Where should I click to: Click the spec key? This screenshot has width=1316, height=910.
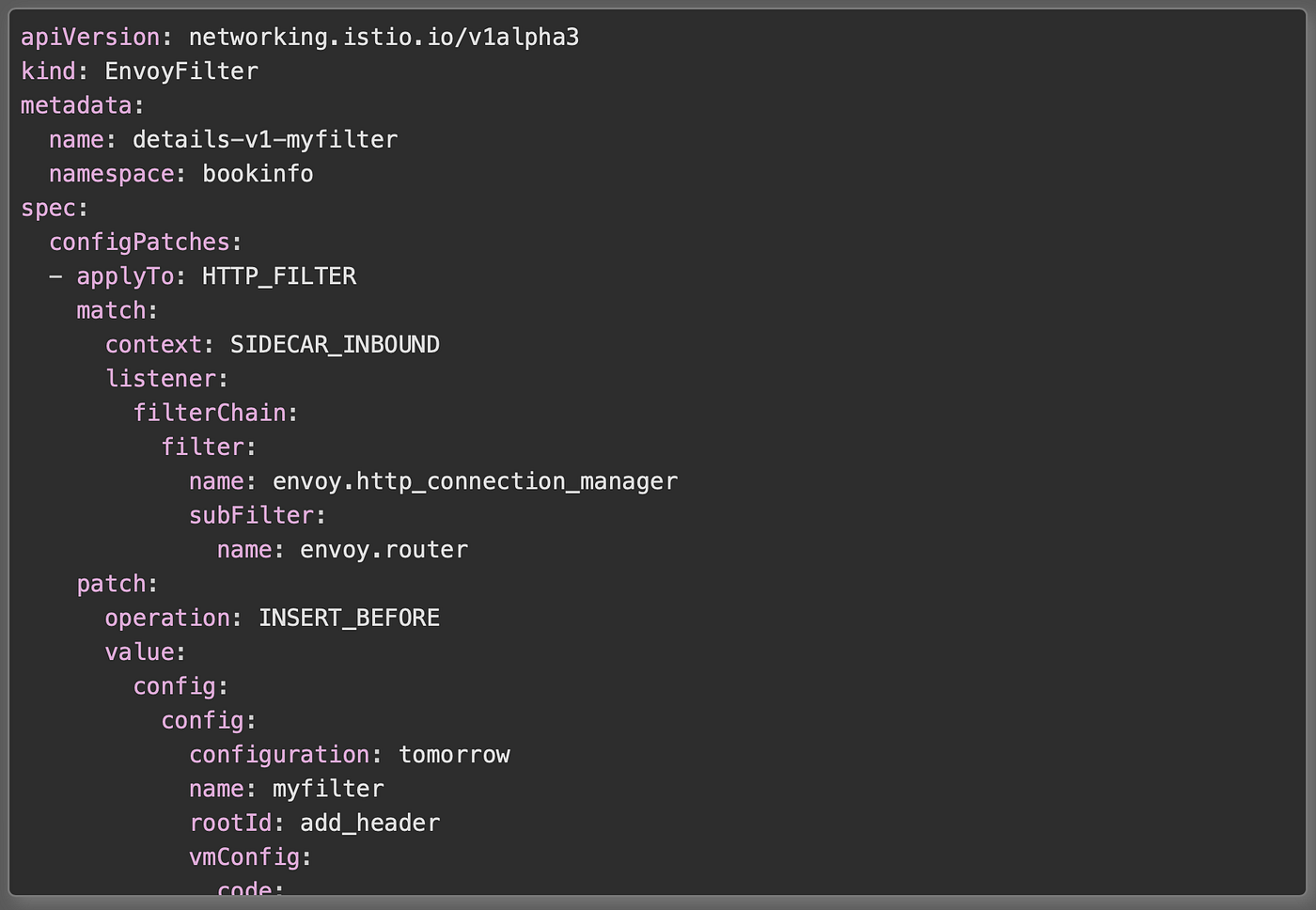point(48,208)
